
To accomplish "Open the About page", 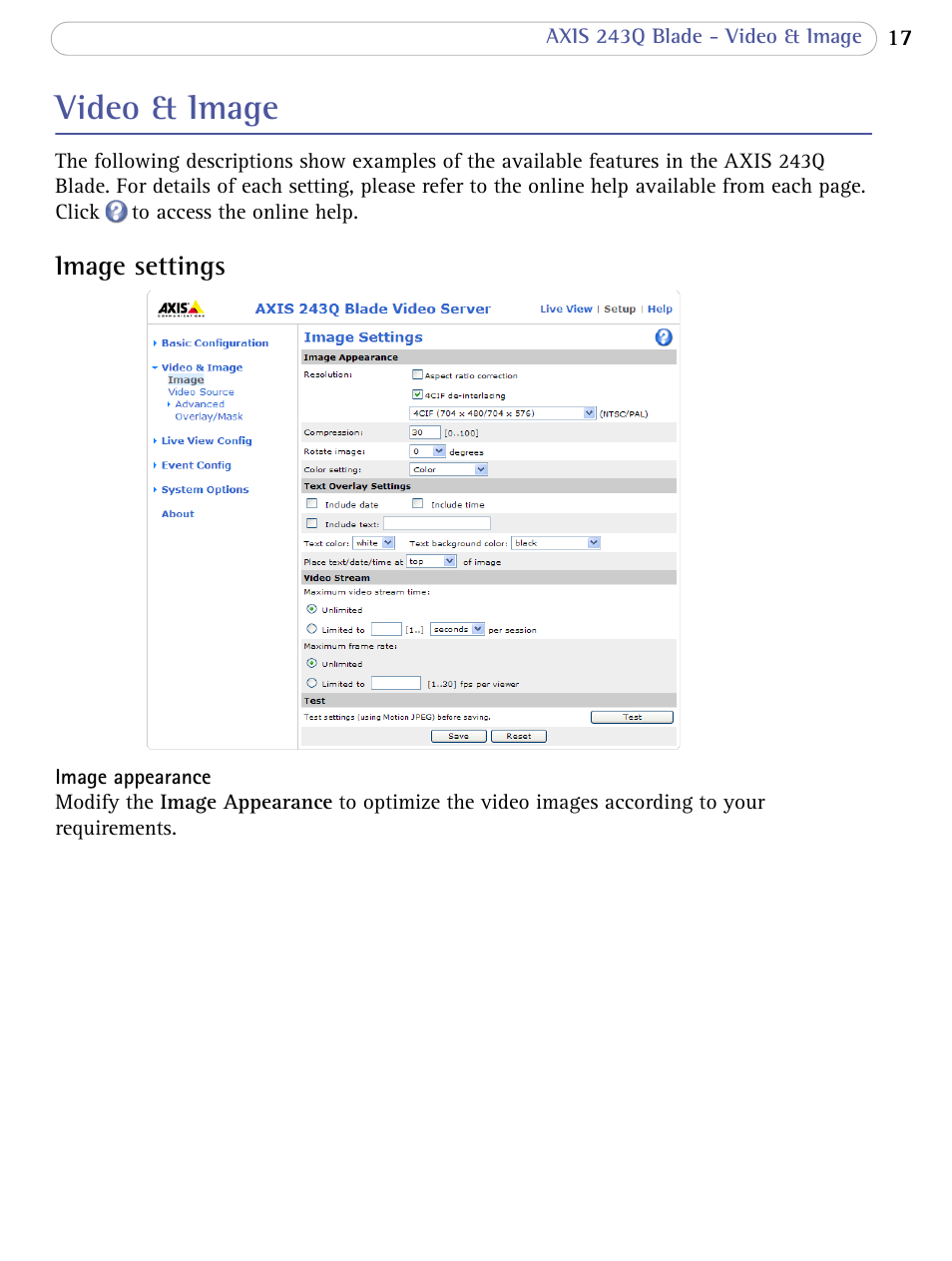I will [x=178, y=514].
